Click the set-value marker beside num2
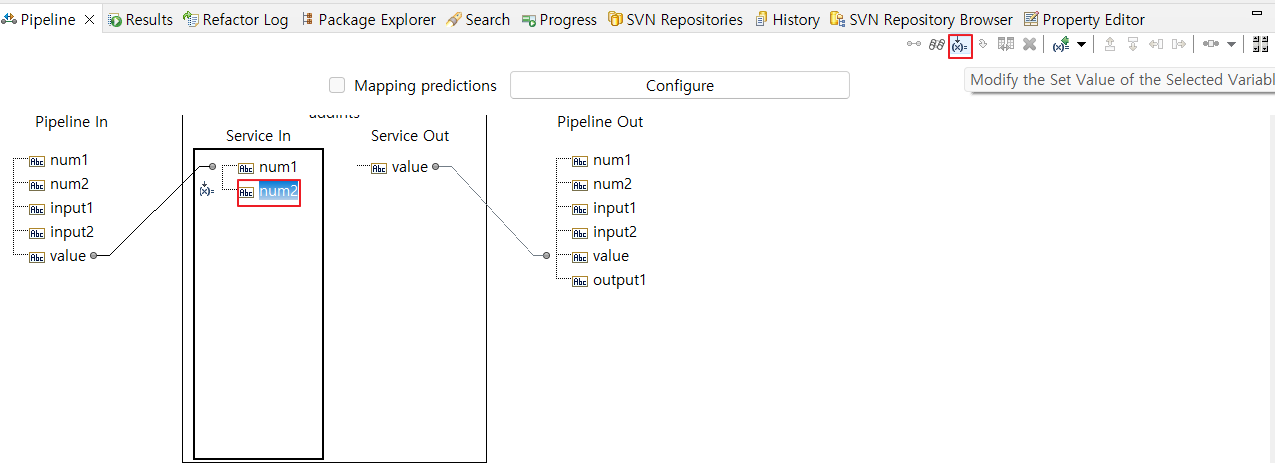This screenshot has height=466, width=1275. point(207,189)
